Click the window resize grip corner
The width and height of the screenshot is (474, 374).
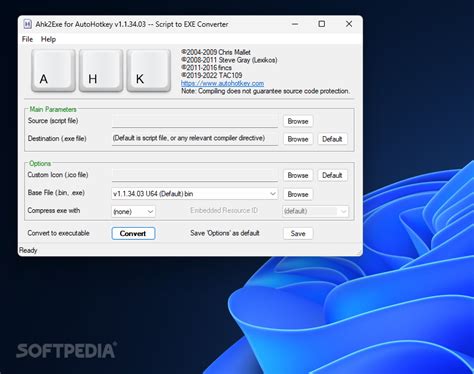click(359, 253)
